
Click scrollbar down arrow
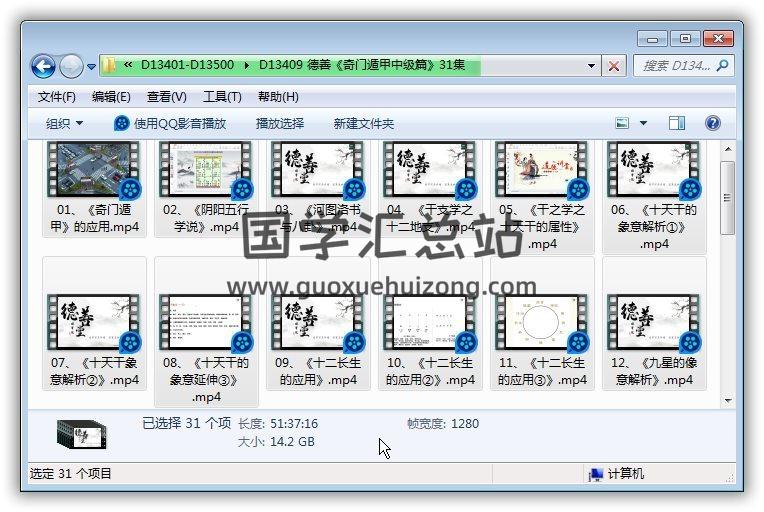point(728,400)
